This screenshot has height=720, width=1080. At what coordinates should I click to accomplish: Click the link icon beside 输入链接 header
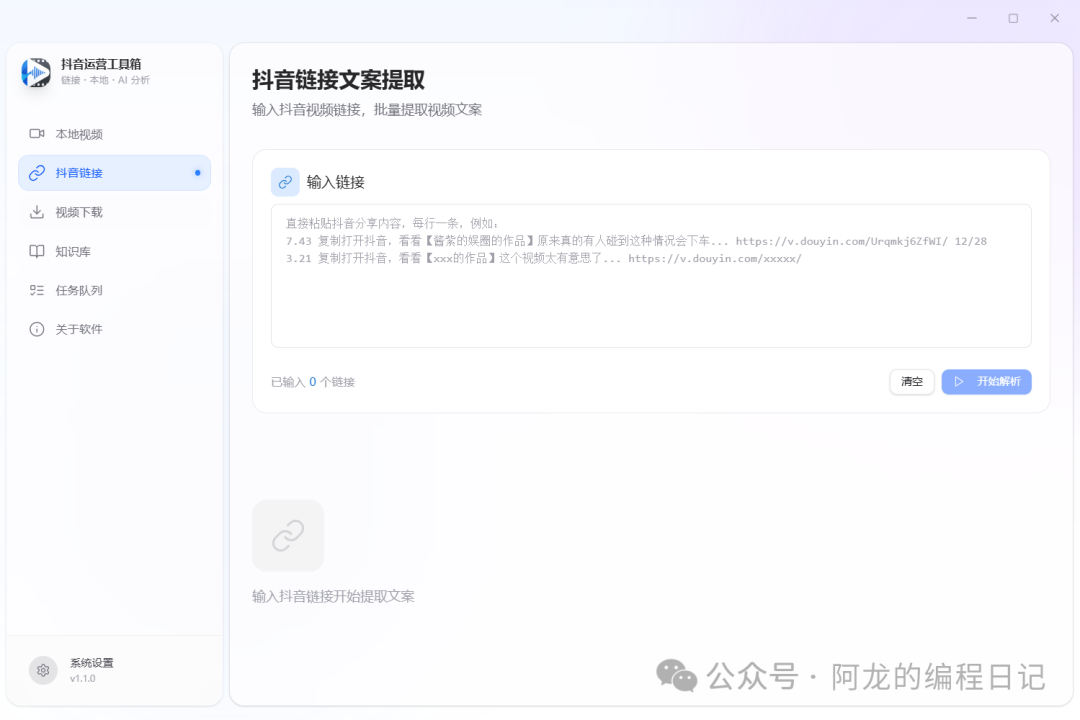point(285,182)
